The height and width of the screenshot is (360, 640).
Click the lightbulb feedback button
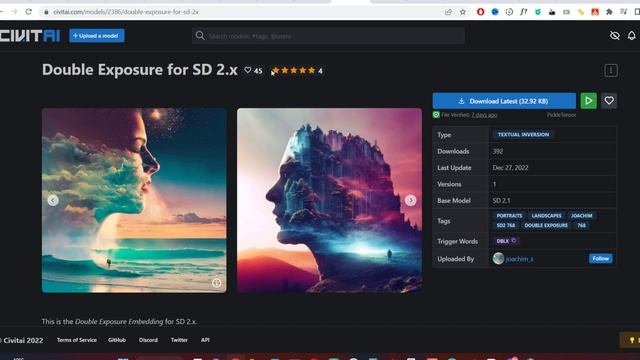[x=631, y=340]
